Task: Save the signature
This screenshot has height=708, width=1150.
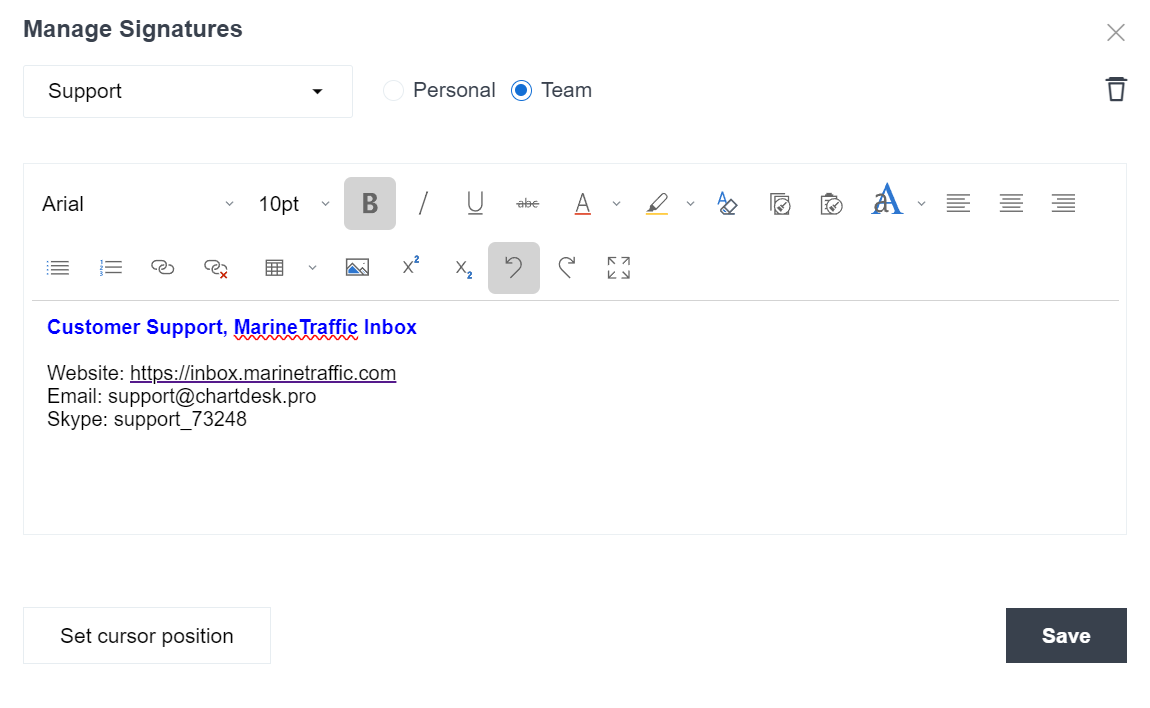Action: tap(1066, 635)
